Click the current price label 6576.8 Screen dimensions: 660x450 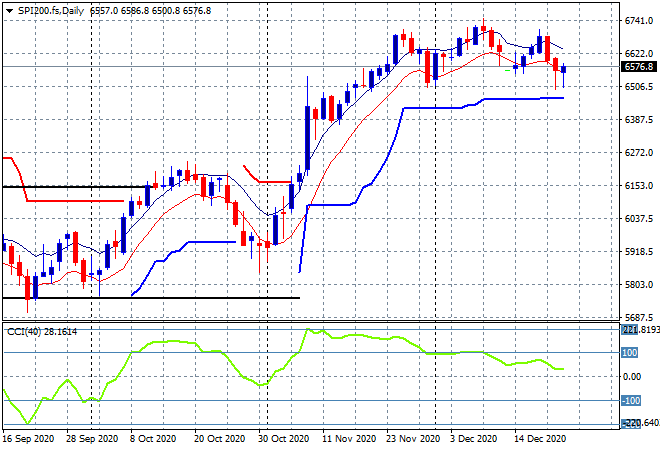[x=639, y=67]
